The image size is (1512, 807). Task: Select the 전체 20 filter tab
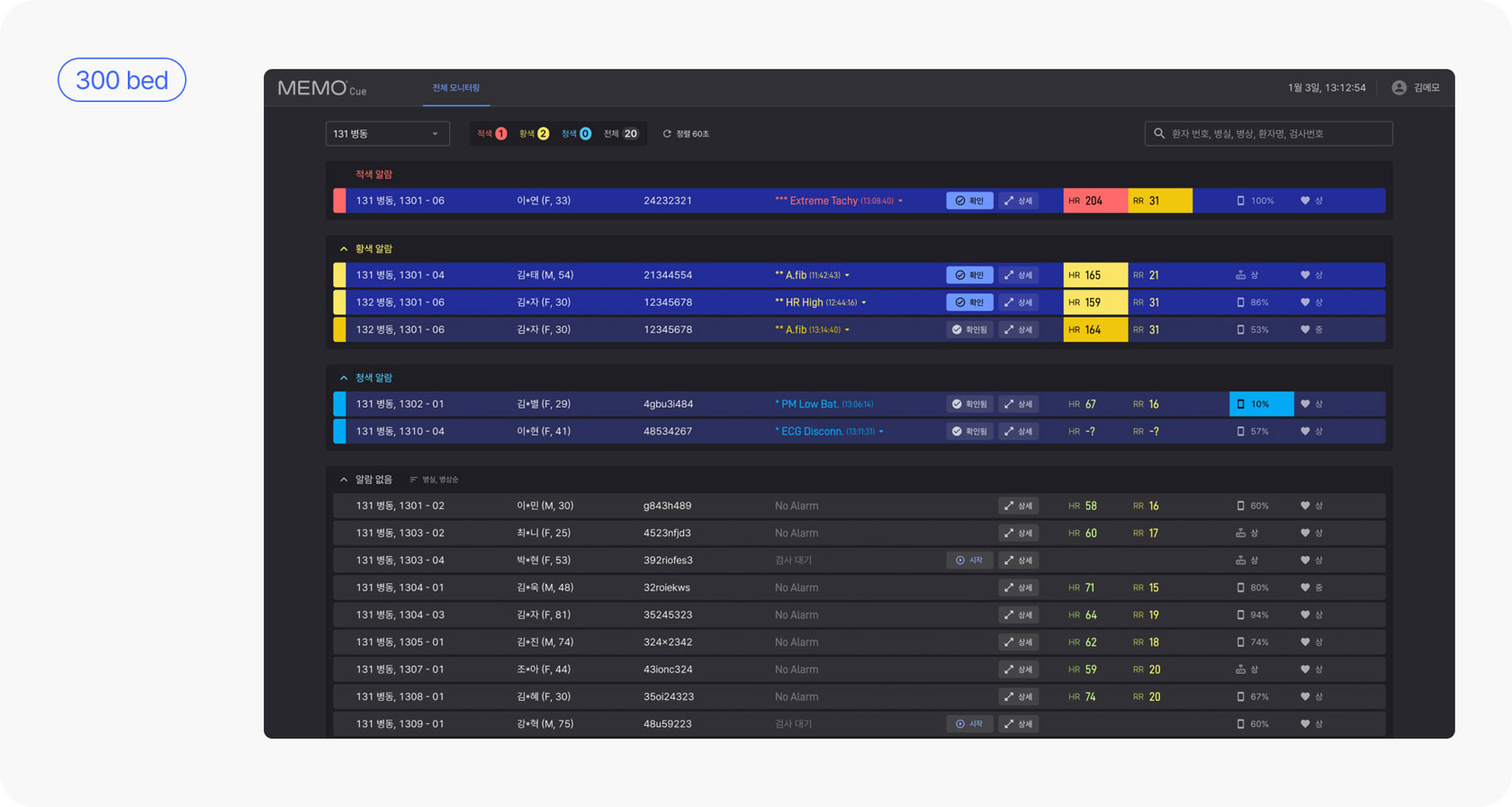point(621,134)
